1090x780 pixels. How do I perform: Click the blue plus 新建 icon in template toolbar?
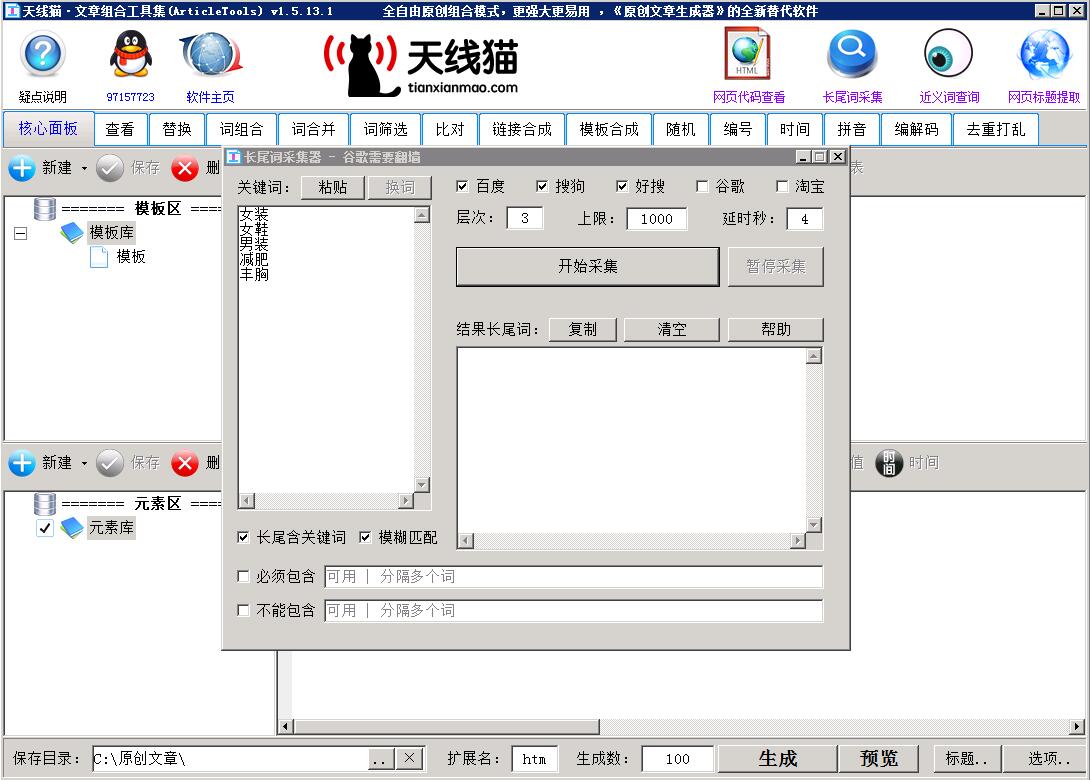(x=22, y=168)
